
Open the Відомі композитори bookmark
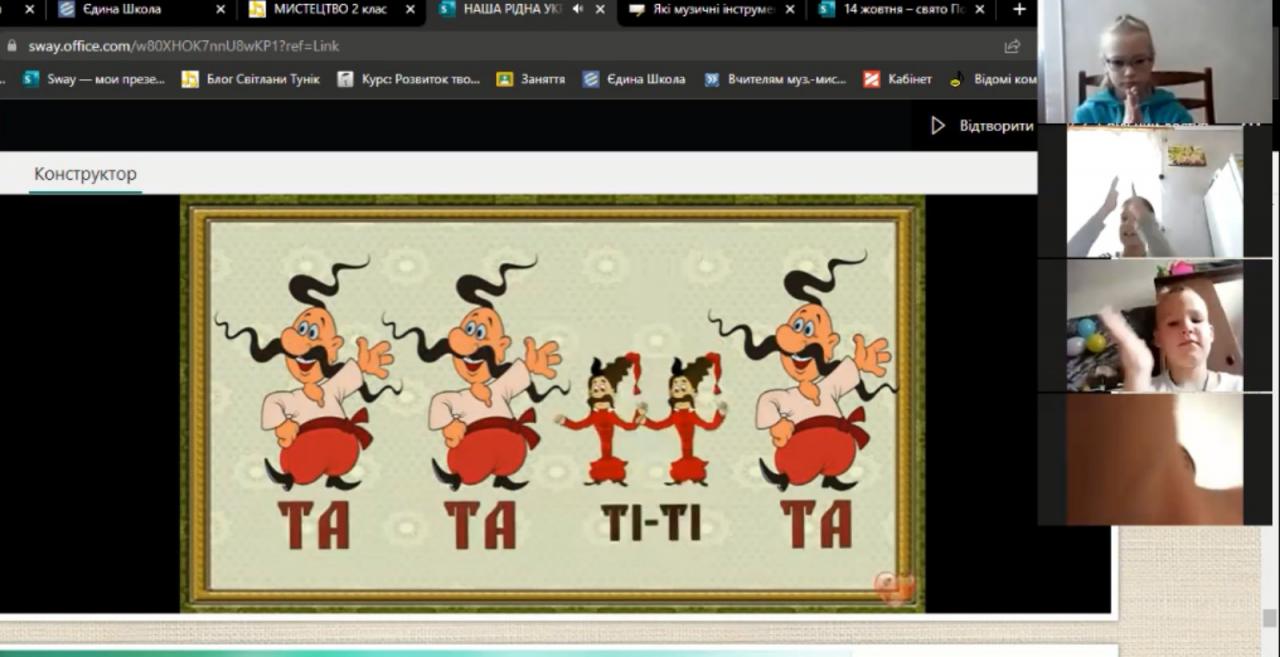(993, 79)
